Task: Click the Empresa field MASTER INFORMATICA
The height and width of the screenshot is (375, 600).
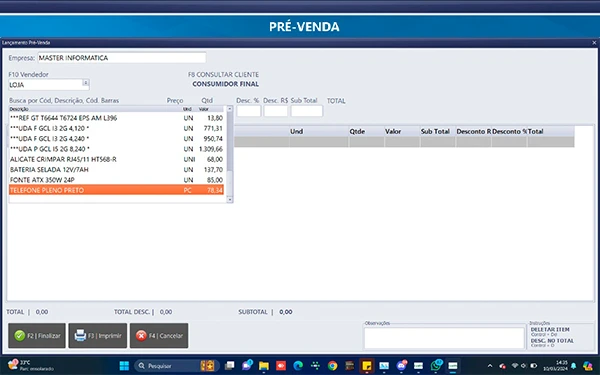Action: [122, 58]
